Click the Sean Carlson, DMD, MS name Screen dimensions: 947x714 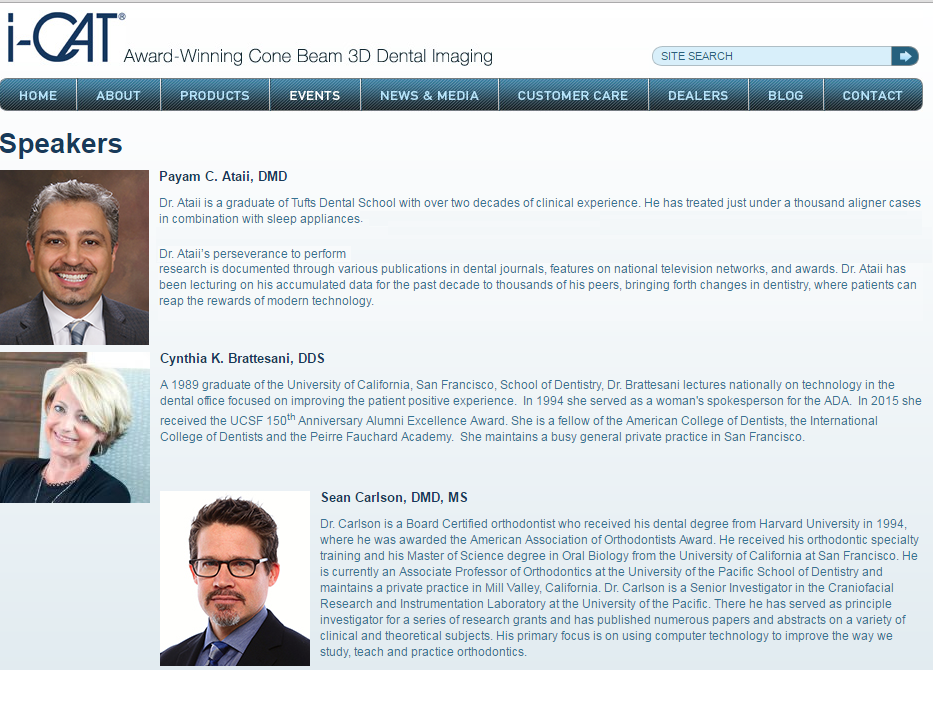click(394, 498)
